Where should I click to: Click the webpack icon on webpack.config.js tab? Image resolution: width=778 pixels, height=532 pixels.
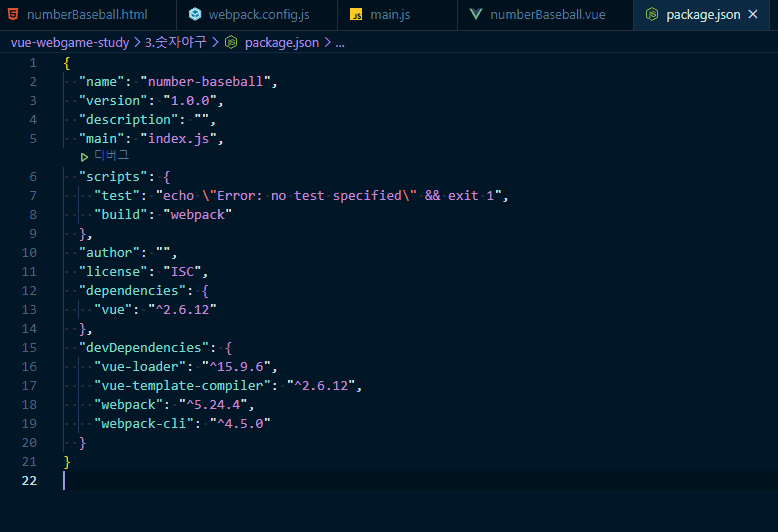pos(195,14)
